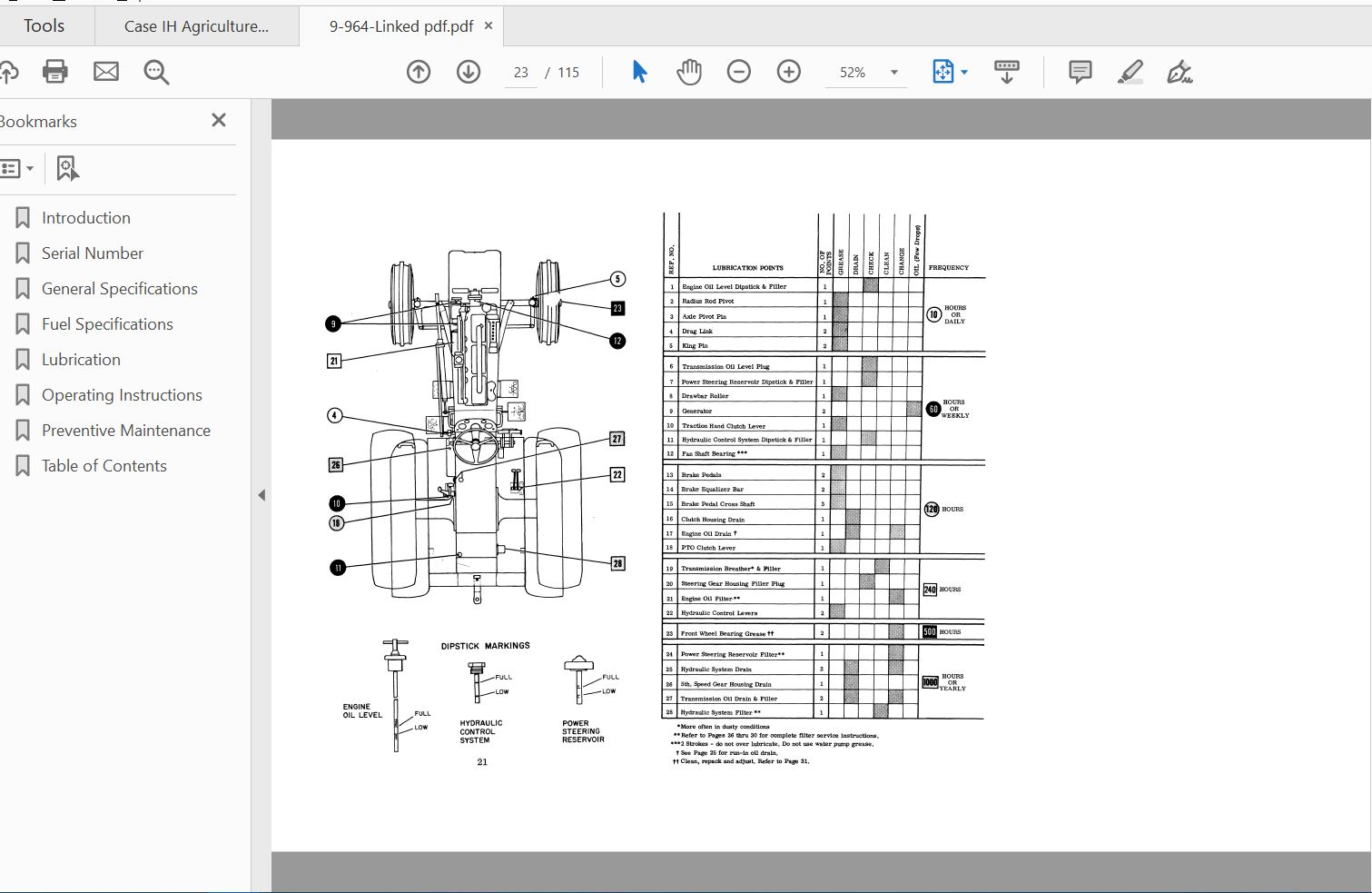The image size is (1372, 893).
Task: Activate the selection arrow tool
Action: [639, 72]
